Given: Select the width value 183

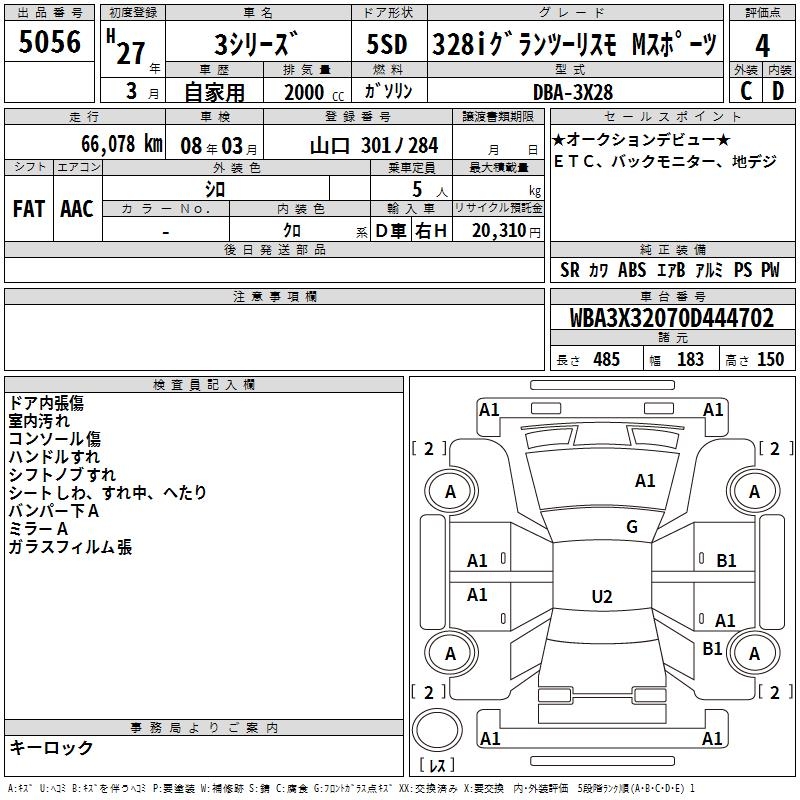Looking at the screenshot, I should (x=690, y=359).
